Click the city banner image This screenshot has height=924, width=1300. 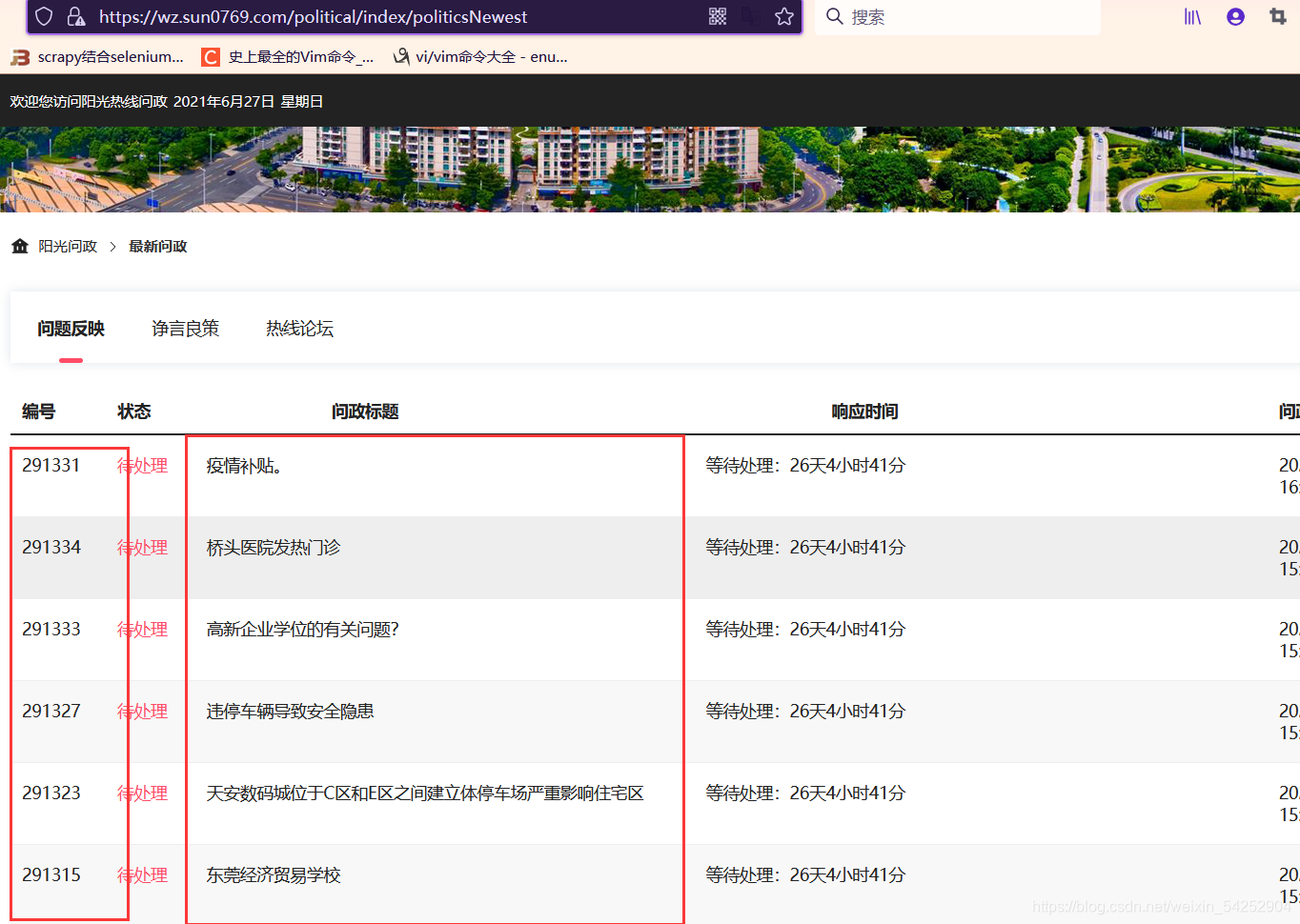(x=650, y=170)
